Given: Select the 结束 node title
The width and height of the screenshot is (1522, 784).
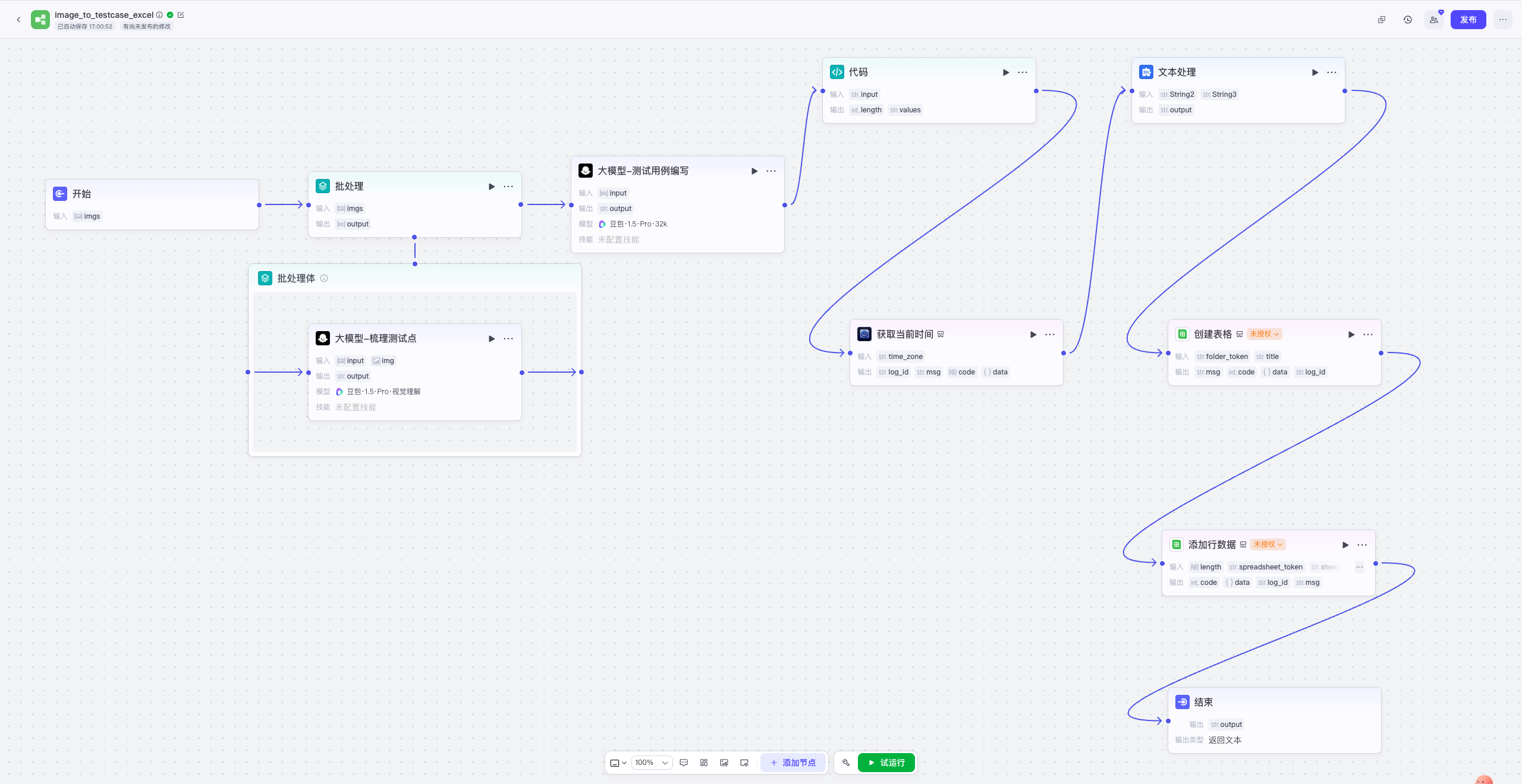Looking at the screenshot, I should [1203, 702].
